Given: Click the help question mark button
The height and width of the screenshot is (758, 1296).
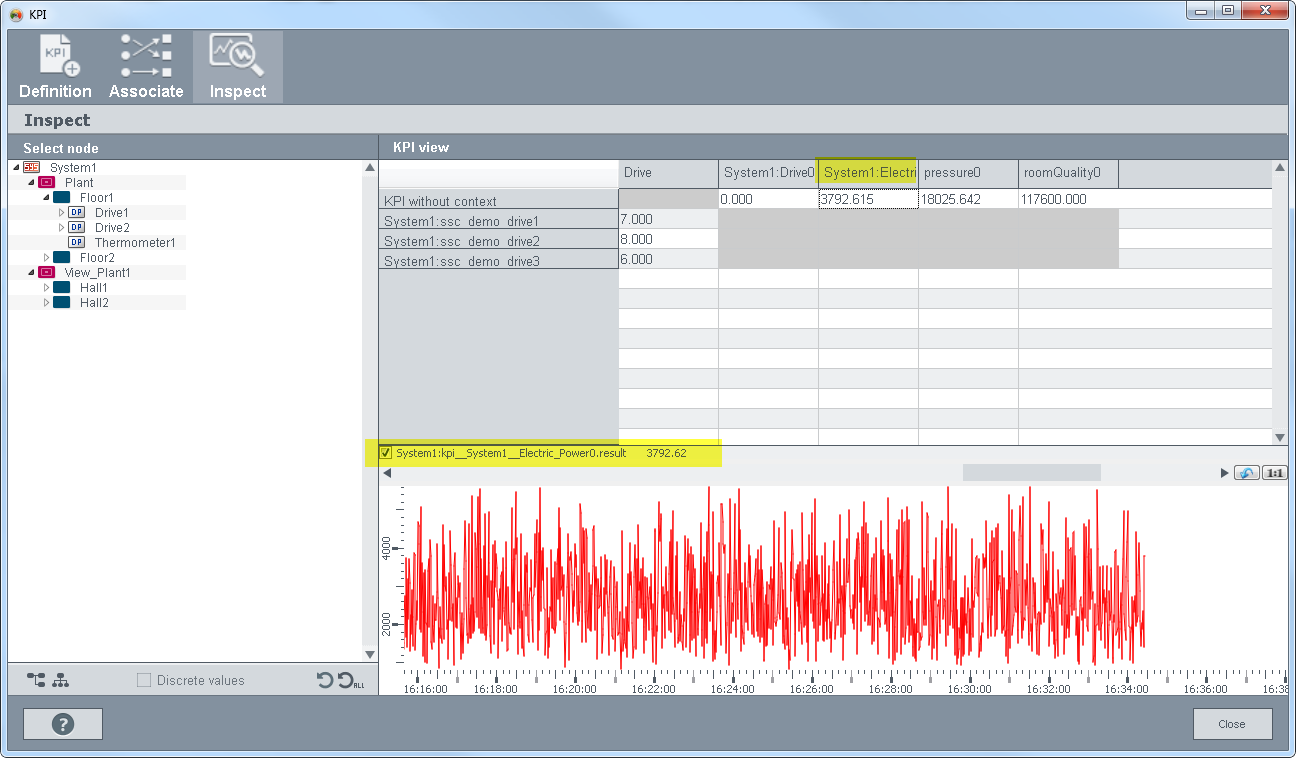Looking at the screenshot, I should (x=63, y=724).
